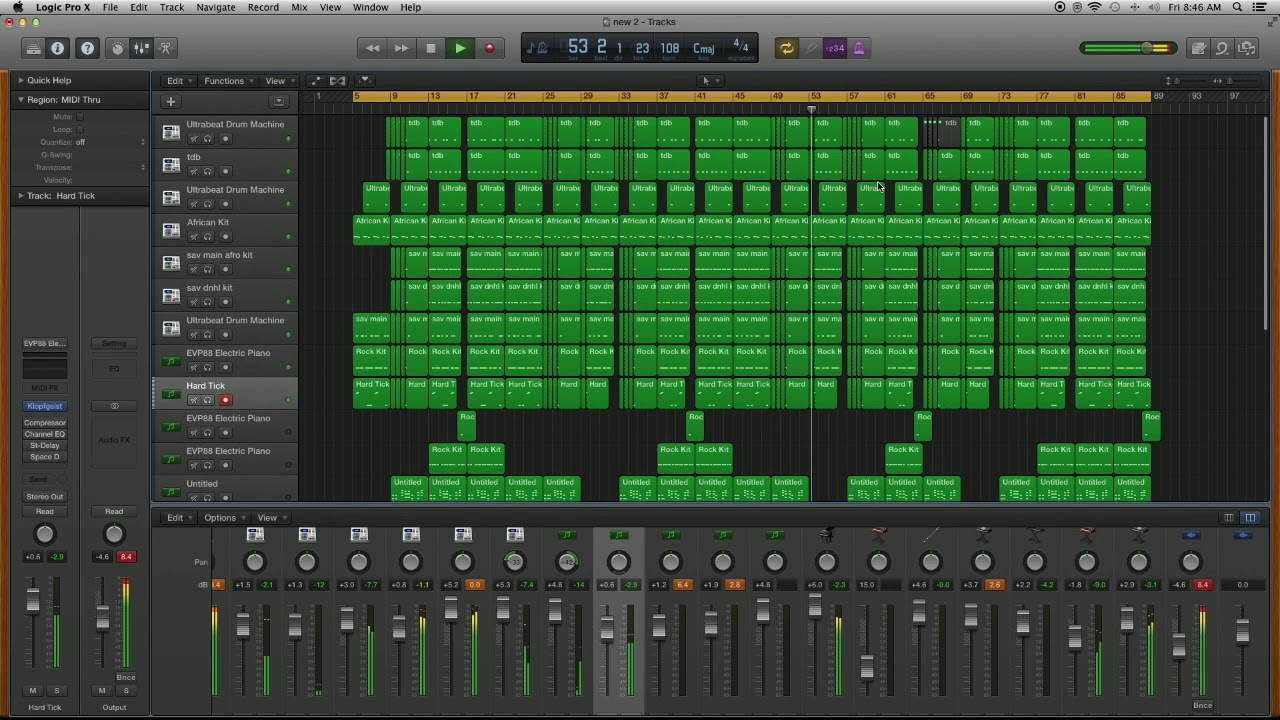1280x720 pixels.
Task: Open the tracks area Functions menu
Action: point(227,81)
